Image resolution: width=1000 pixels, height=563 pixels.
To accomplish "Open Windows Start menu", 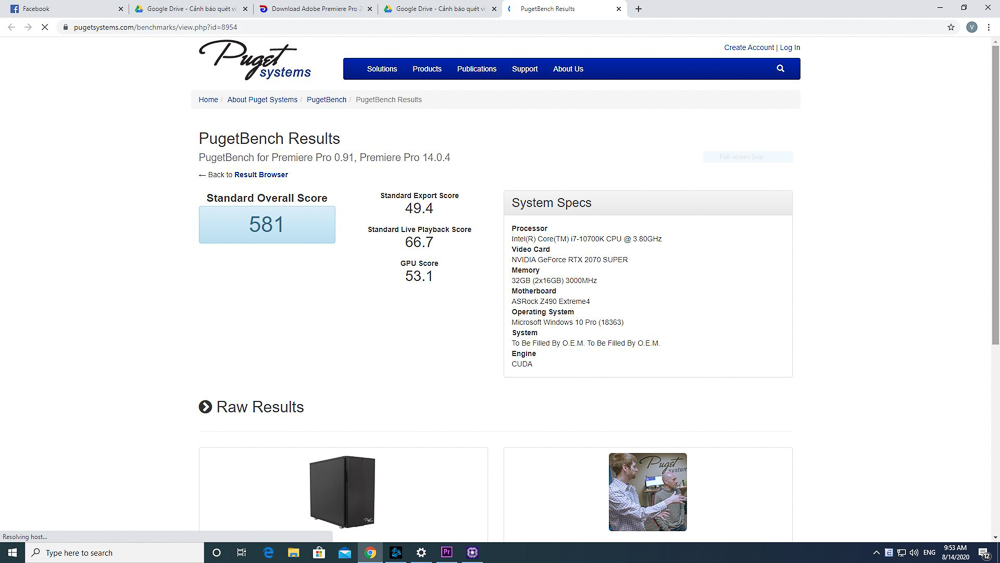I will point(12,552).
